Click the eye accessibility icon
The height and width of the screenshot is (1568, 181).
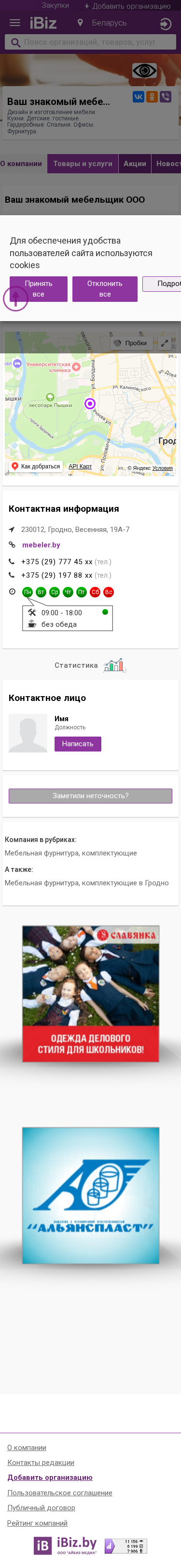144,71
